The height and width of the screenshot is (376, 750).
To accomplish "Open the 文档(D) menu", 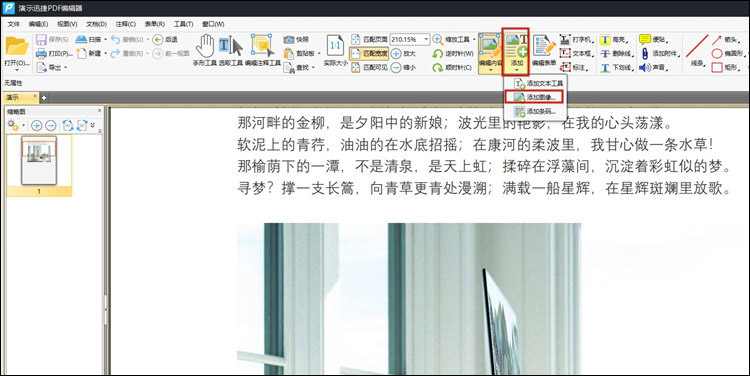I will coord(96,24).
